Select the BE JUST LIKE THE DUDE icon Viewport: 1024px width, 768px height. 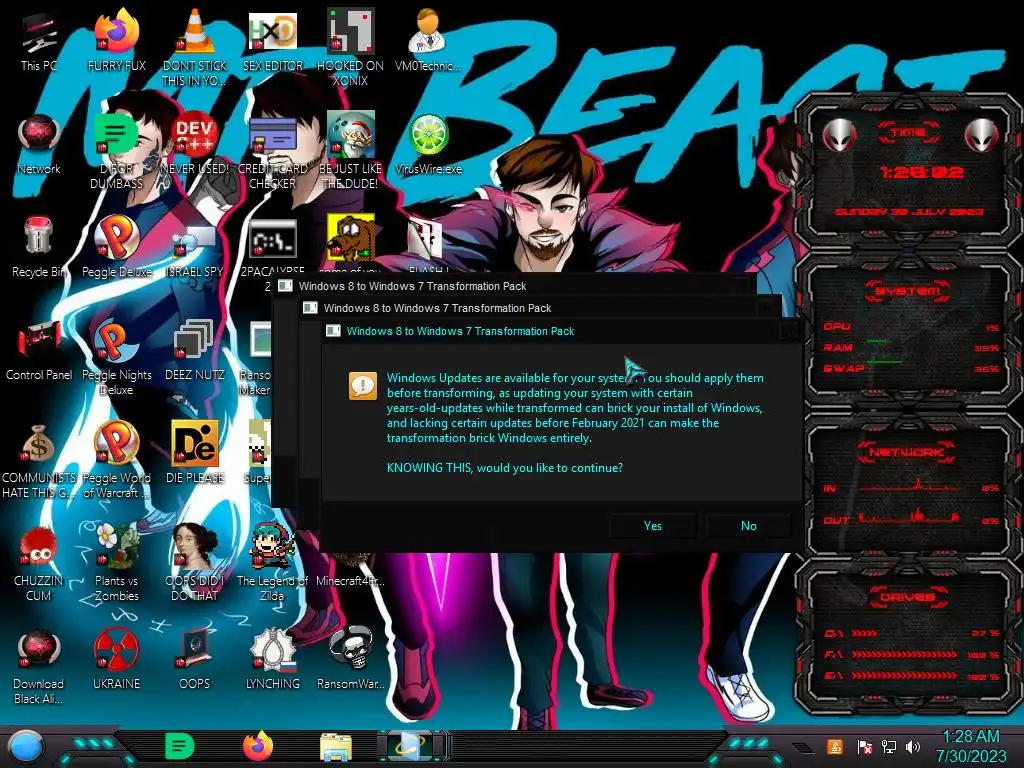351,150
